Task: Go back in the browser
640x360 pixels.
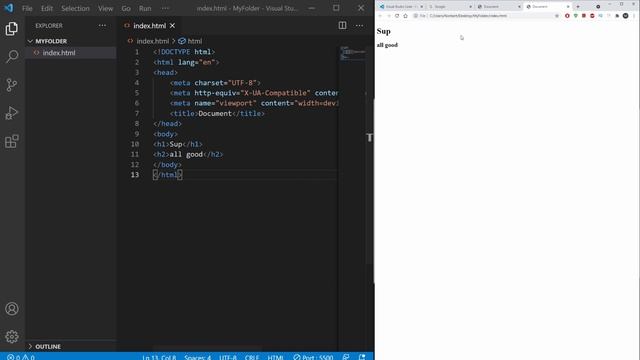Action: click(x=380, y=16)
